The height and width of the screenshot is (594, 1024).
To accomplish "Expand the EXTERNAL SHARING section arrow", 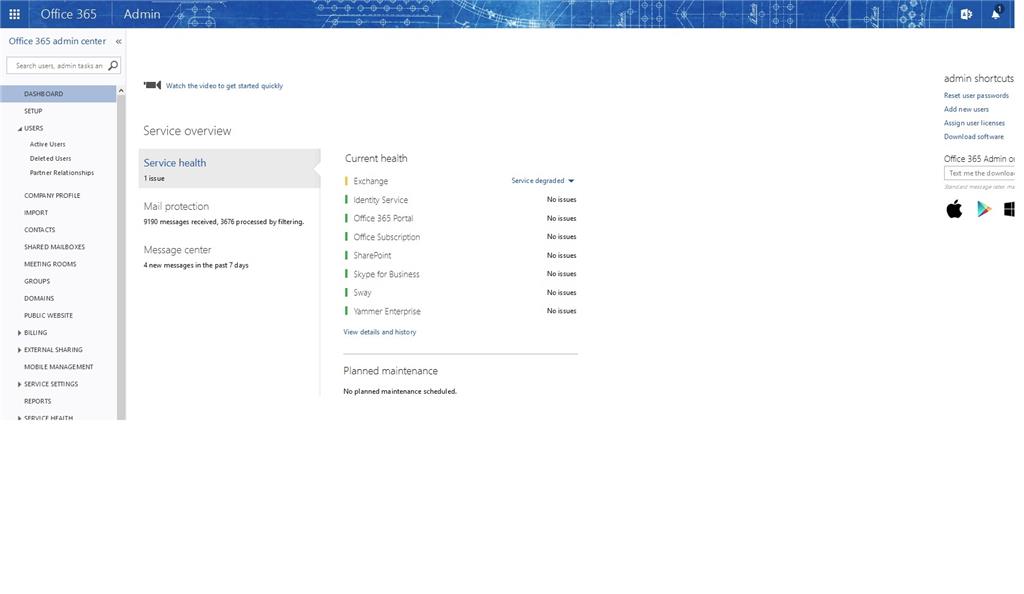I will (x=20, y=350).
